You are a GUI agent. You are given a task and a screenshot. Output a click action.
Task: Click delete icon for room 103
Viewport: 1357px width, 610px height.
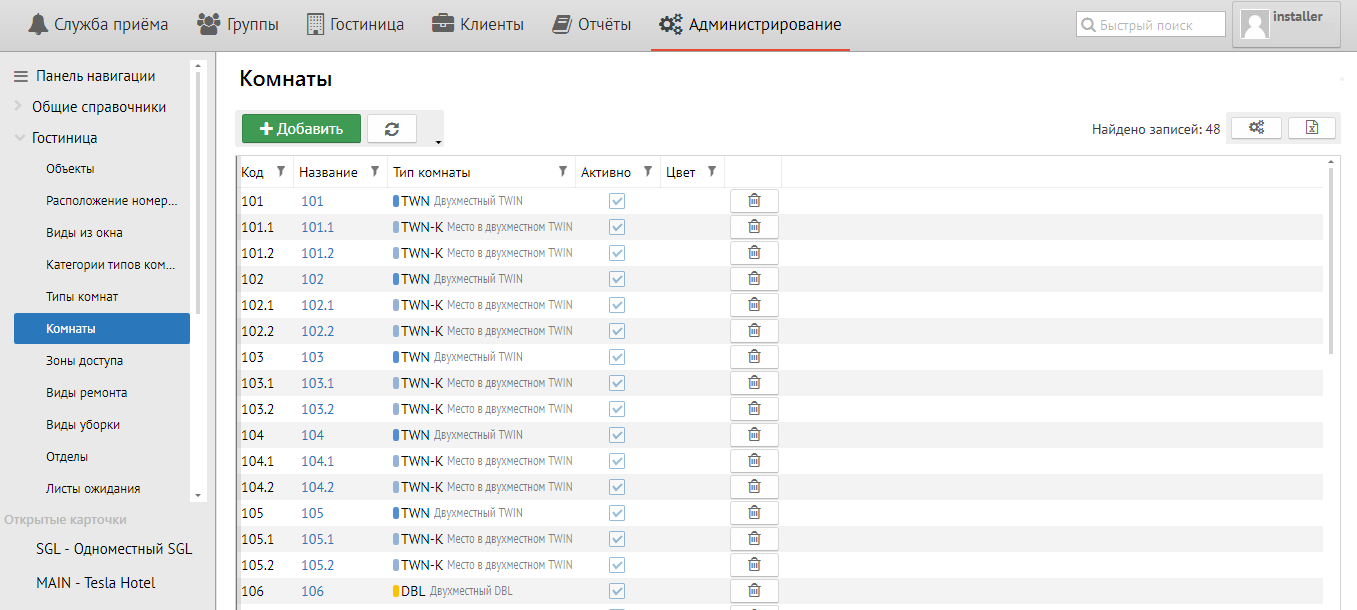(754, 357)
